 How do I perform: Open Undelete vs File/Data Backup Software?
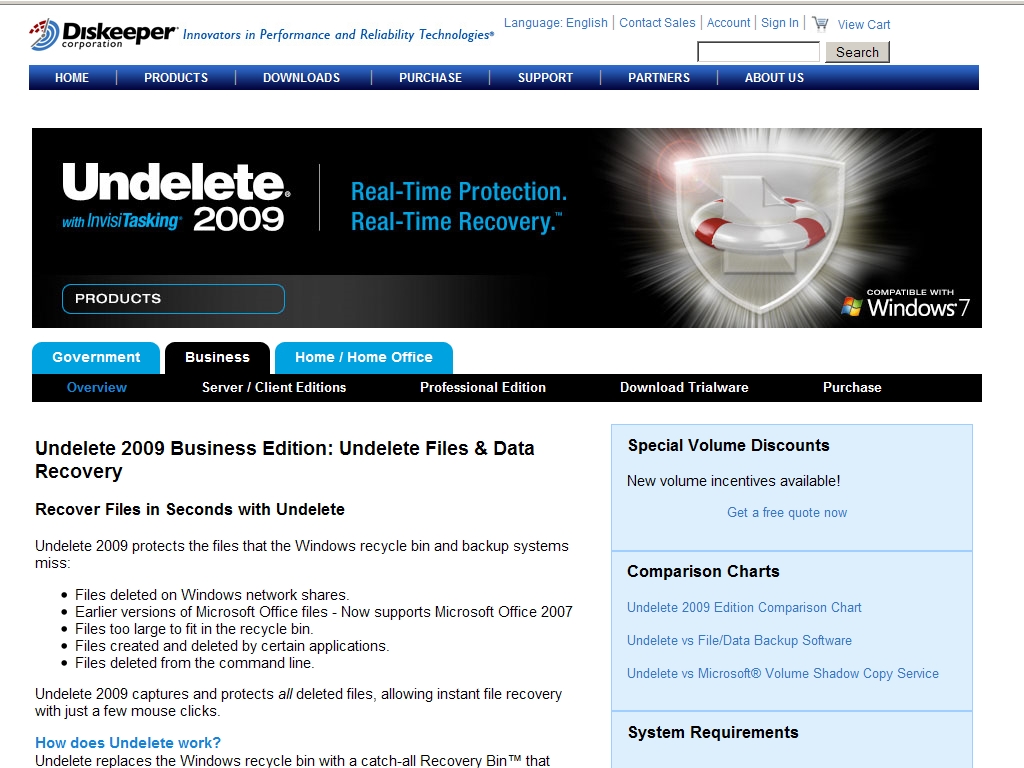point(739,641)
